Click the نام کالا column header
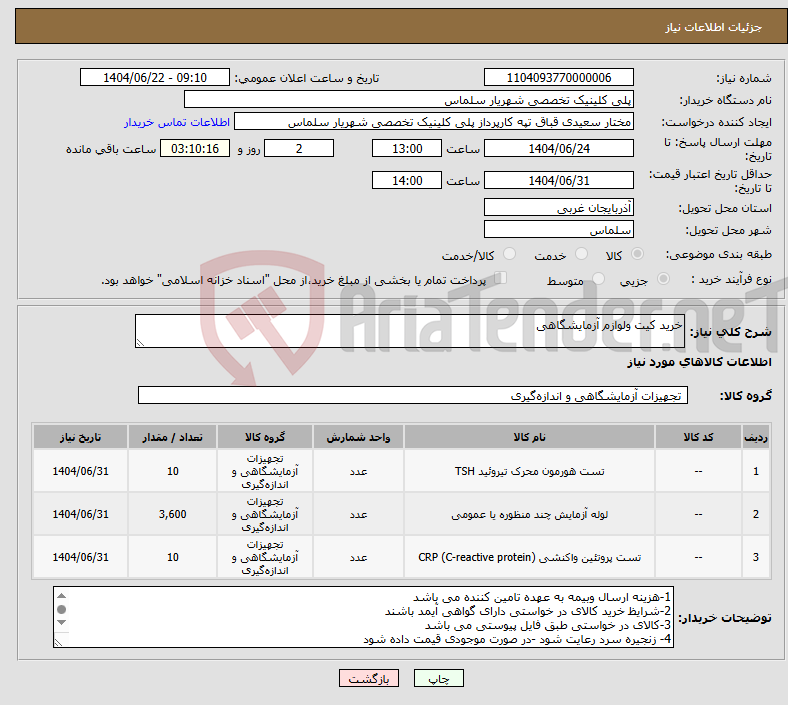 coord(529,437)
